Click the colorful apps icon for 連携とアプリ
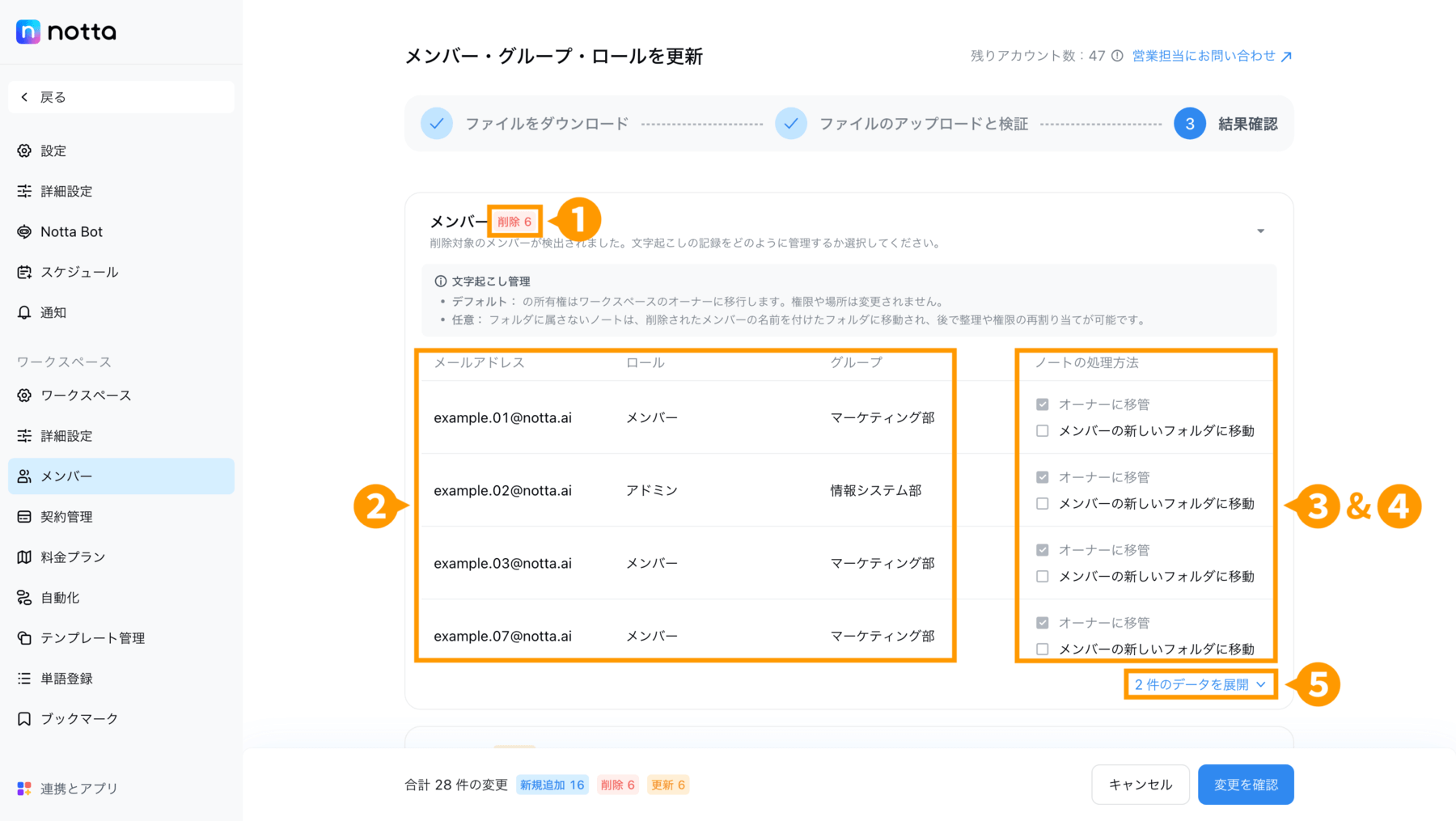Viewport: 1456px width, 821px height. (24, 788)
